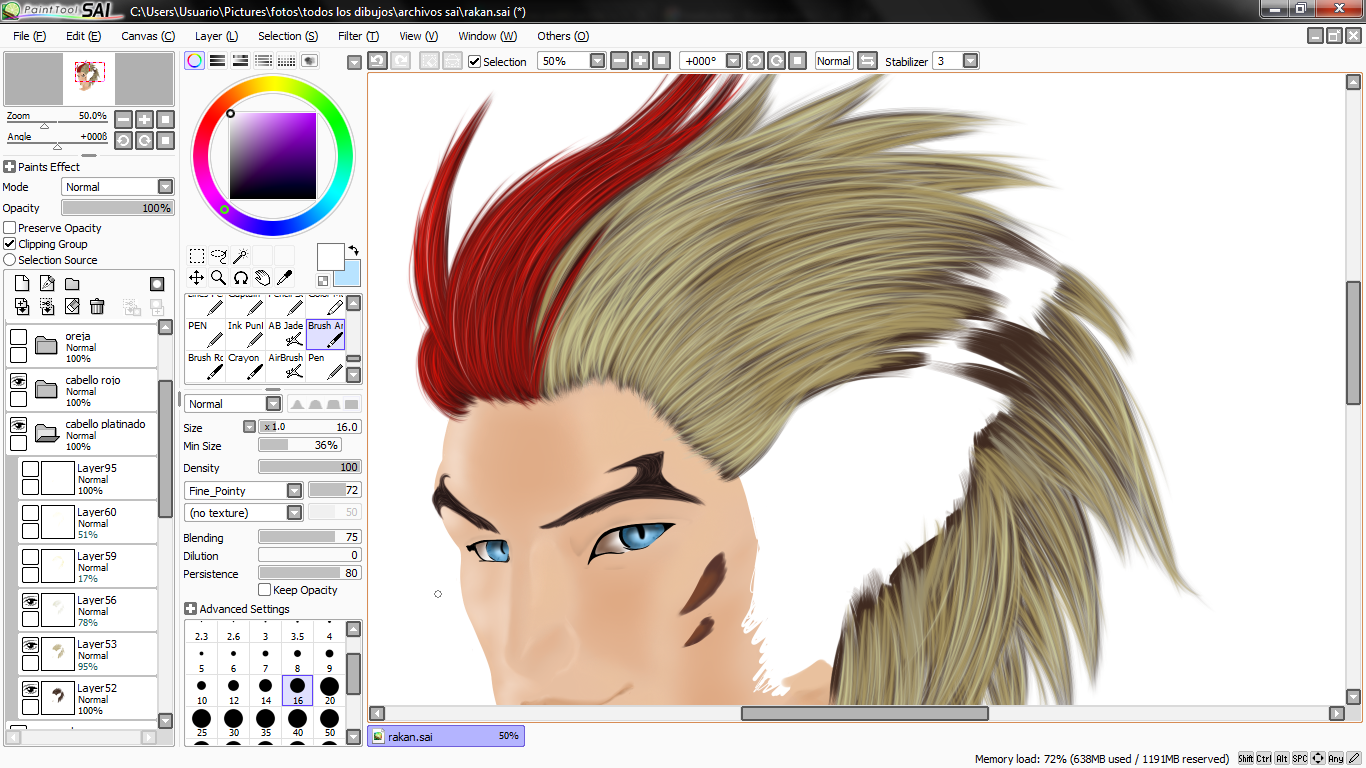Open the Stabilizer dropdown
1366x768 pixels.
click(970, 61)
